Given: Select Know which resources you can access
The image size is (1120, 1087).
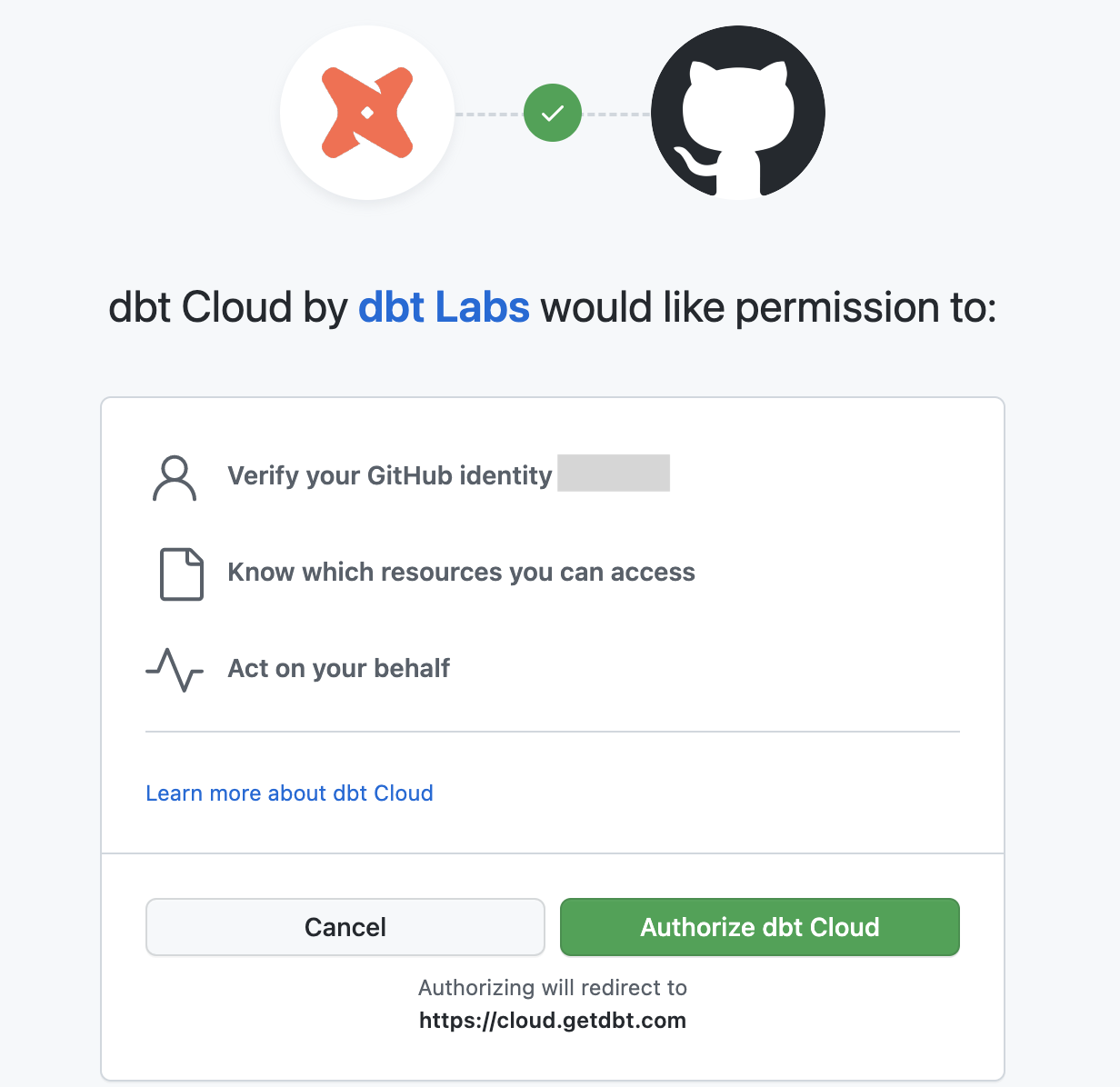Looking at the screenshot, I should point(461,573).
